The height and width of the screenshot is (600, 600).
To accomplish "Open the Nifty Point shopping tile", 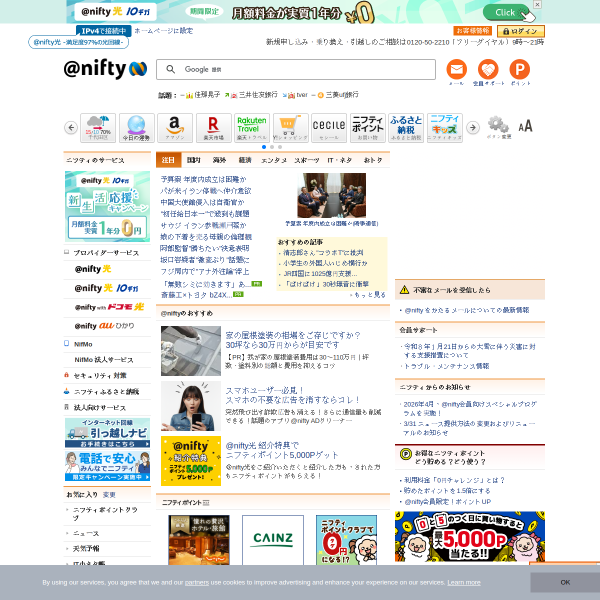I will click(367, 128).
